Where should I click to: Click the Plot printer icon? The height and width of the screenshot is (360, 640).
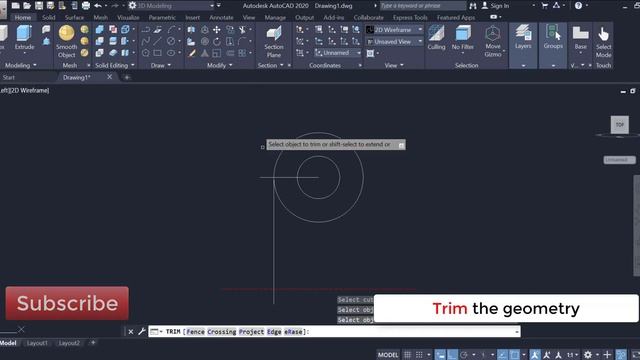(86, 6)
